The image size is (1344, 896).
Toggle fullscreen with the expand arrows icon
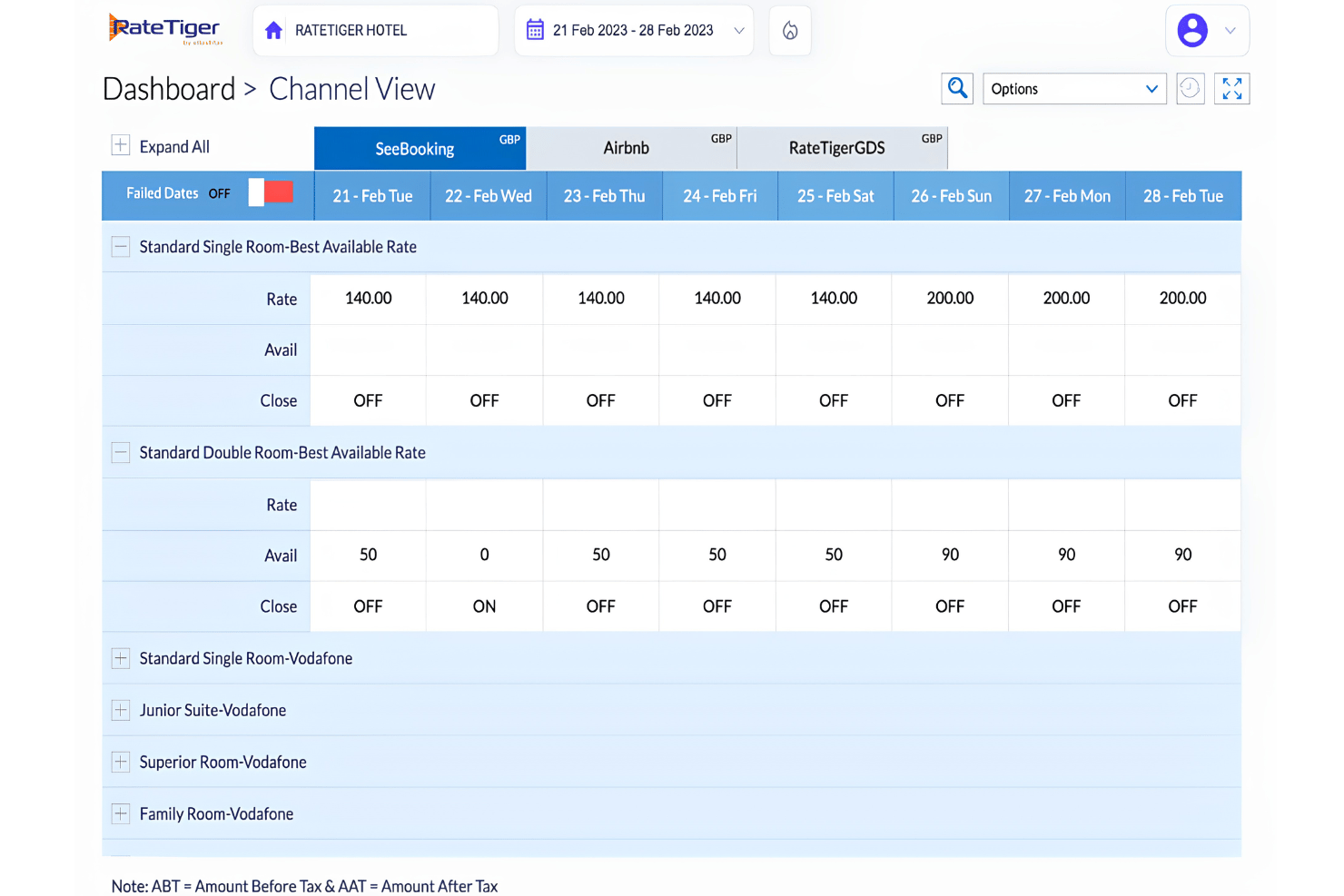pyautogui.click(x=1231, y=88)
